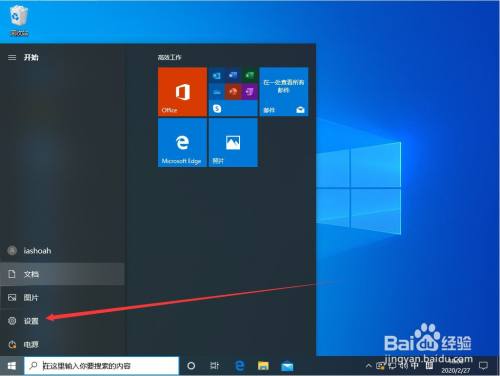Image resolution: width=500 pixels, height=376 pixels.
Task: Click into the taskbar search box
Action: pyautogui.click(x=101, y=366)
